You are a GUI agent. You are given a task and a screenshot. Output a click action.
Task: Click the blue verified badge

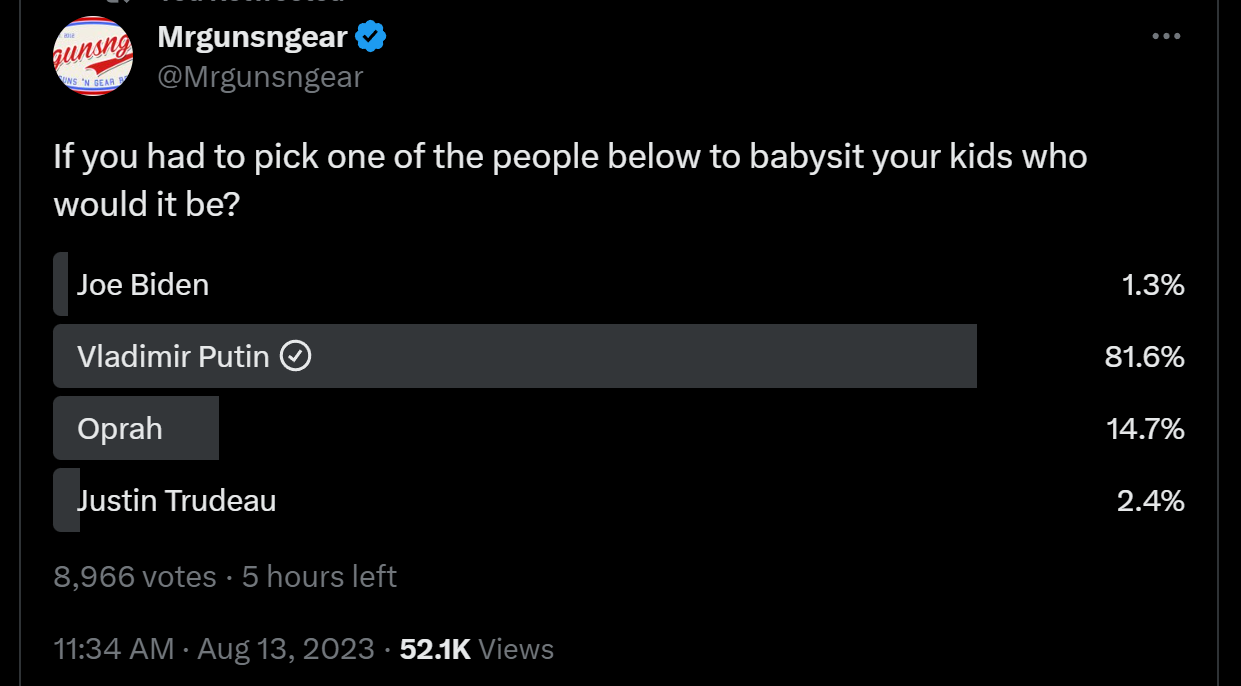371,38
